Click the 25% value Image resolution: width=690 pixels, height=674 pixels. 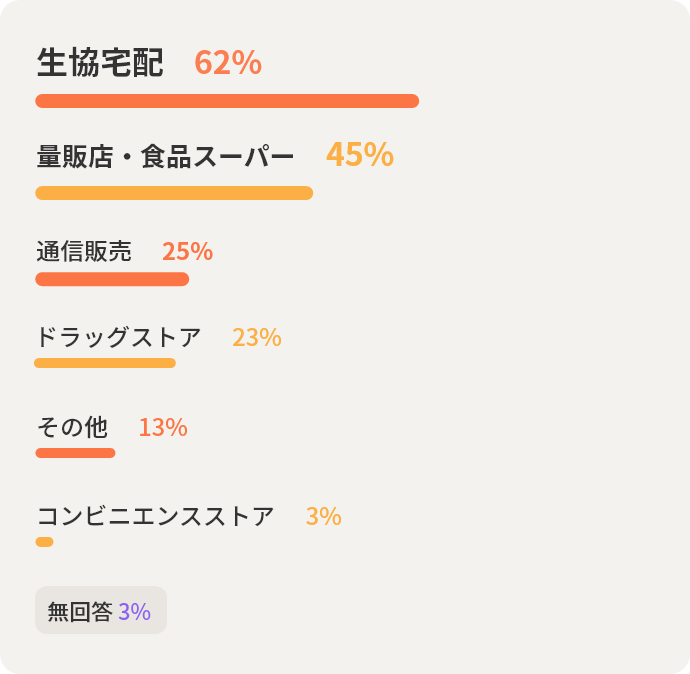[x=187, y=252]
